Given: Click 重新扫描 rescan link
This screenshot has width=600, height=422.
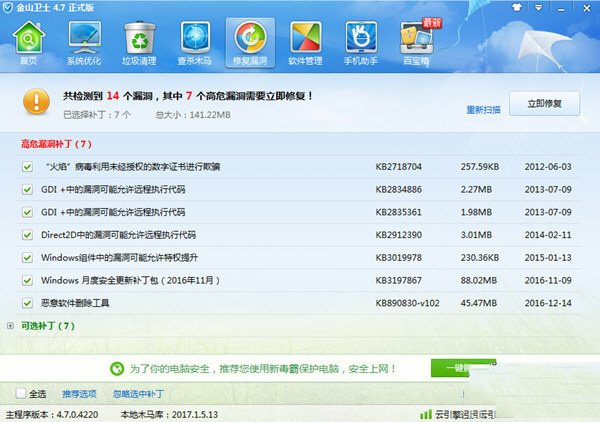Looking at the screenshot, I should [483, 110].
